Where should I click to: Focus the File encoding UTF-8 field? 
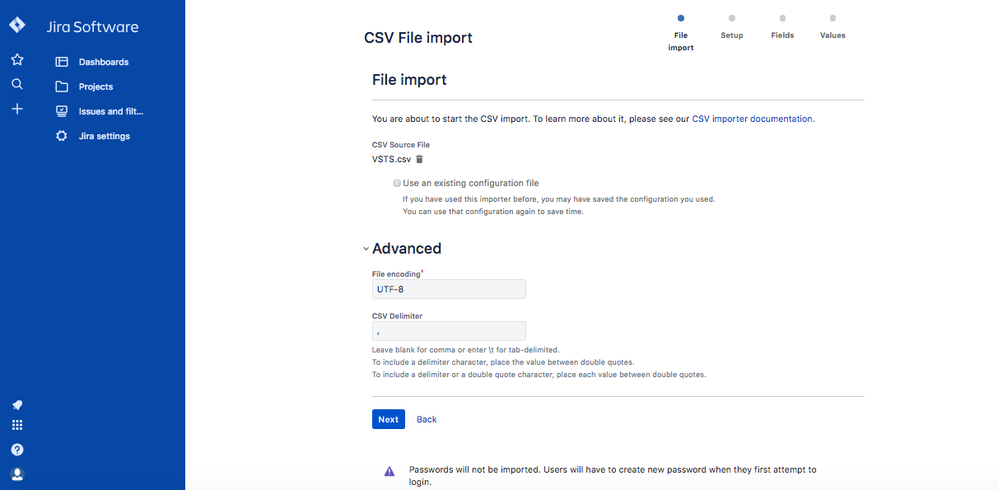tap(449, 289)
